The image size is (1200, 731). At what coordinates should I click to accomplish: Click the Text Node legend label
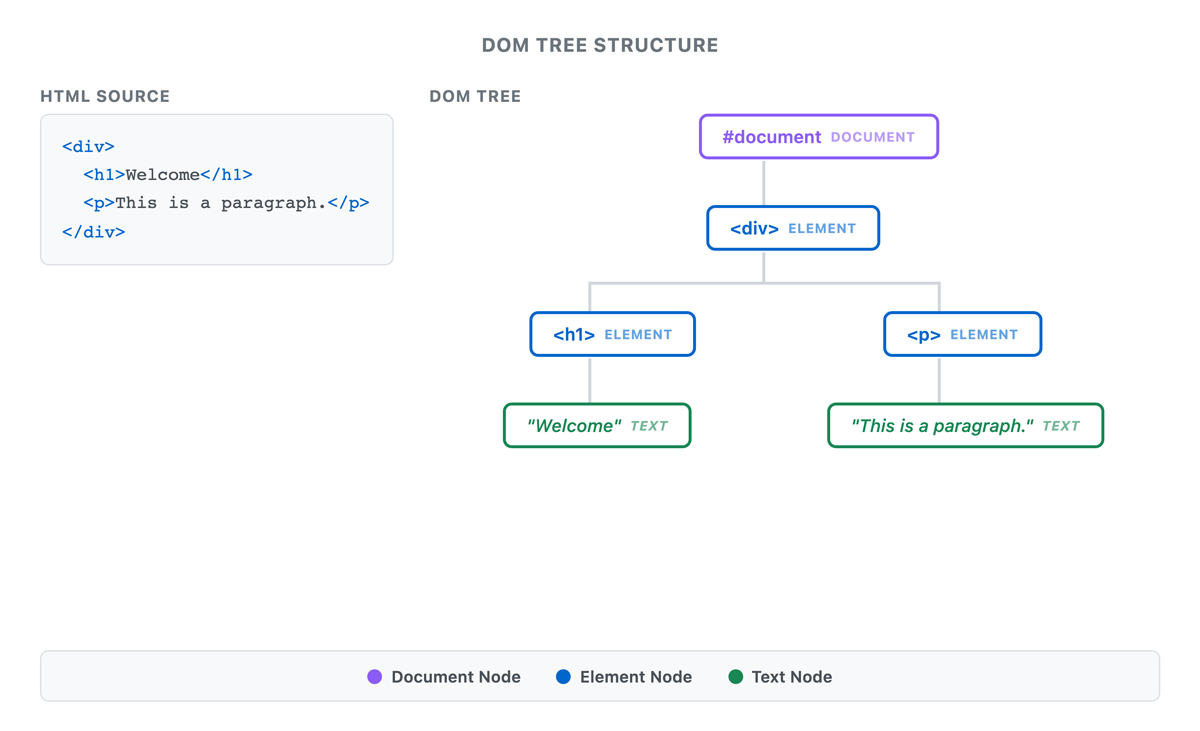pyautogui.click(x=792, y=677)
